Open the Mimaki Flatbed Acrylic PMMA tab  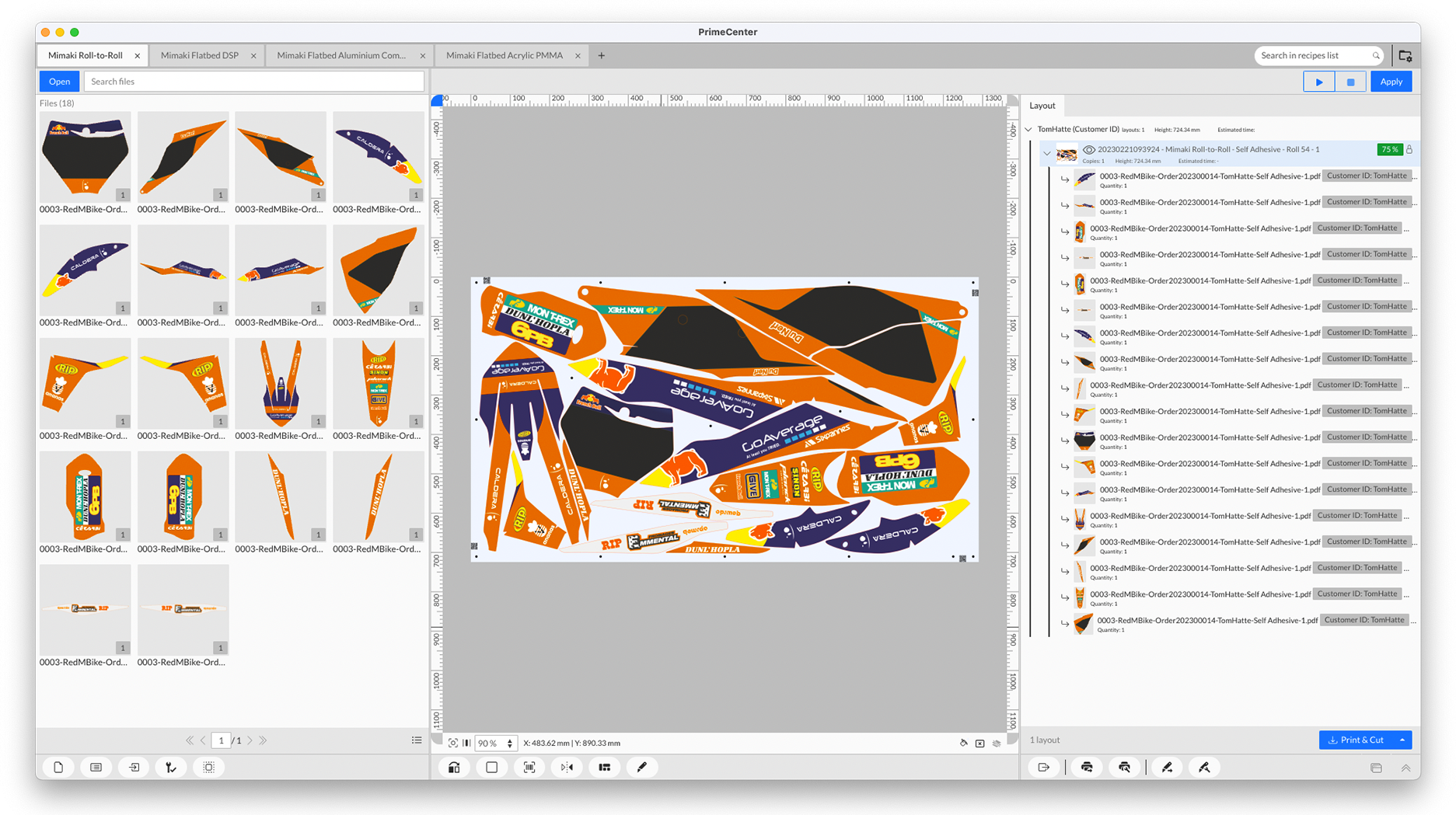(504, 56)
